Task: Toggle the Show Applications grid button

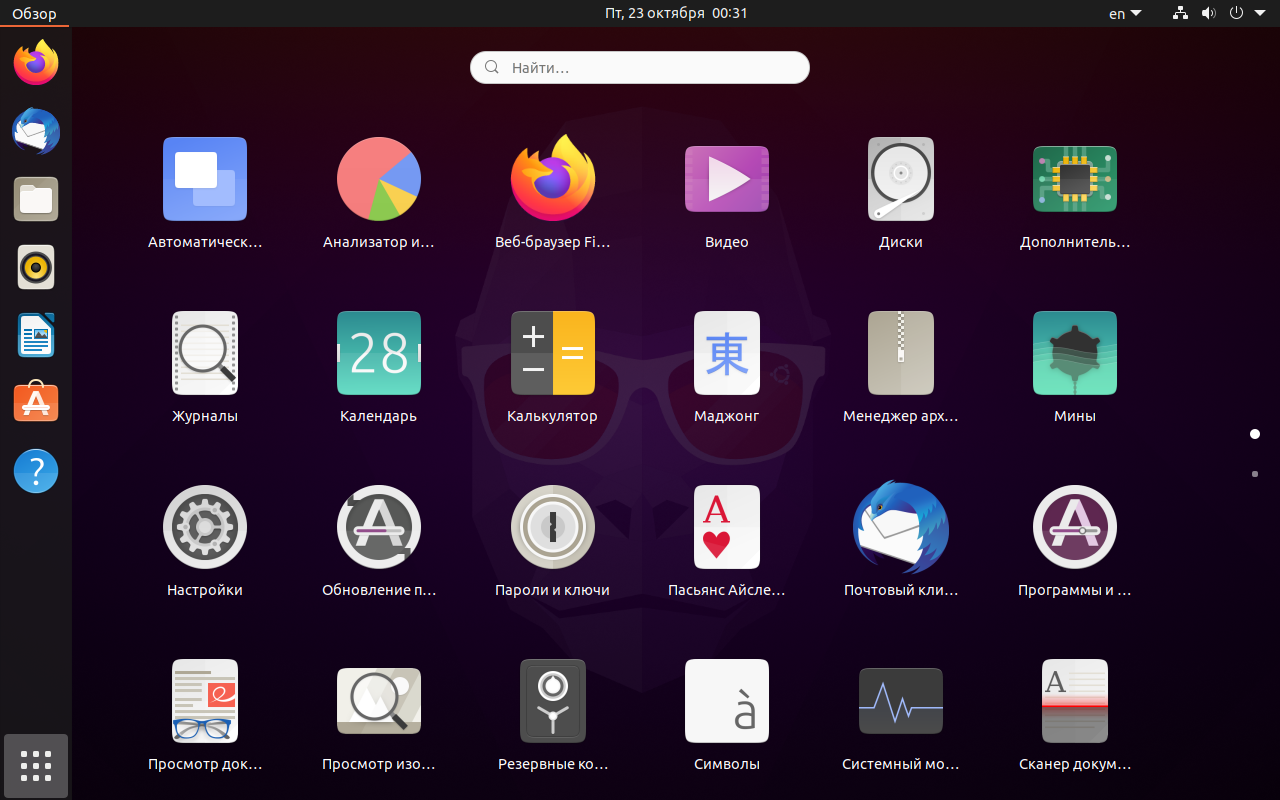Action: point(36,766)
